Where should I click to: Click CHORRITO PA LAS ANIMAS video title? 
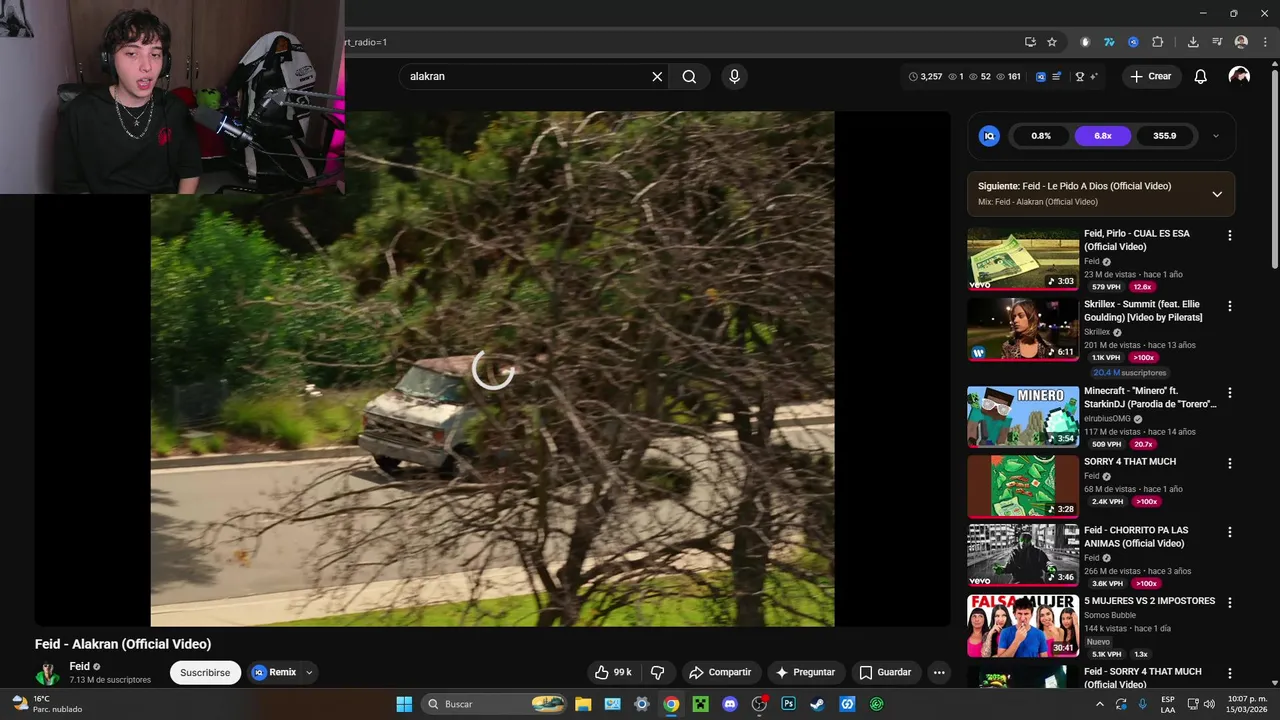(1136, 537)
